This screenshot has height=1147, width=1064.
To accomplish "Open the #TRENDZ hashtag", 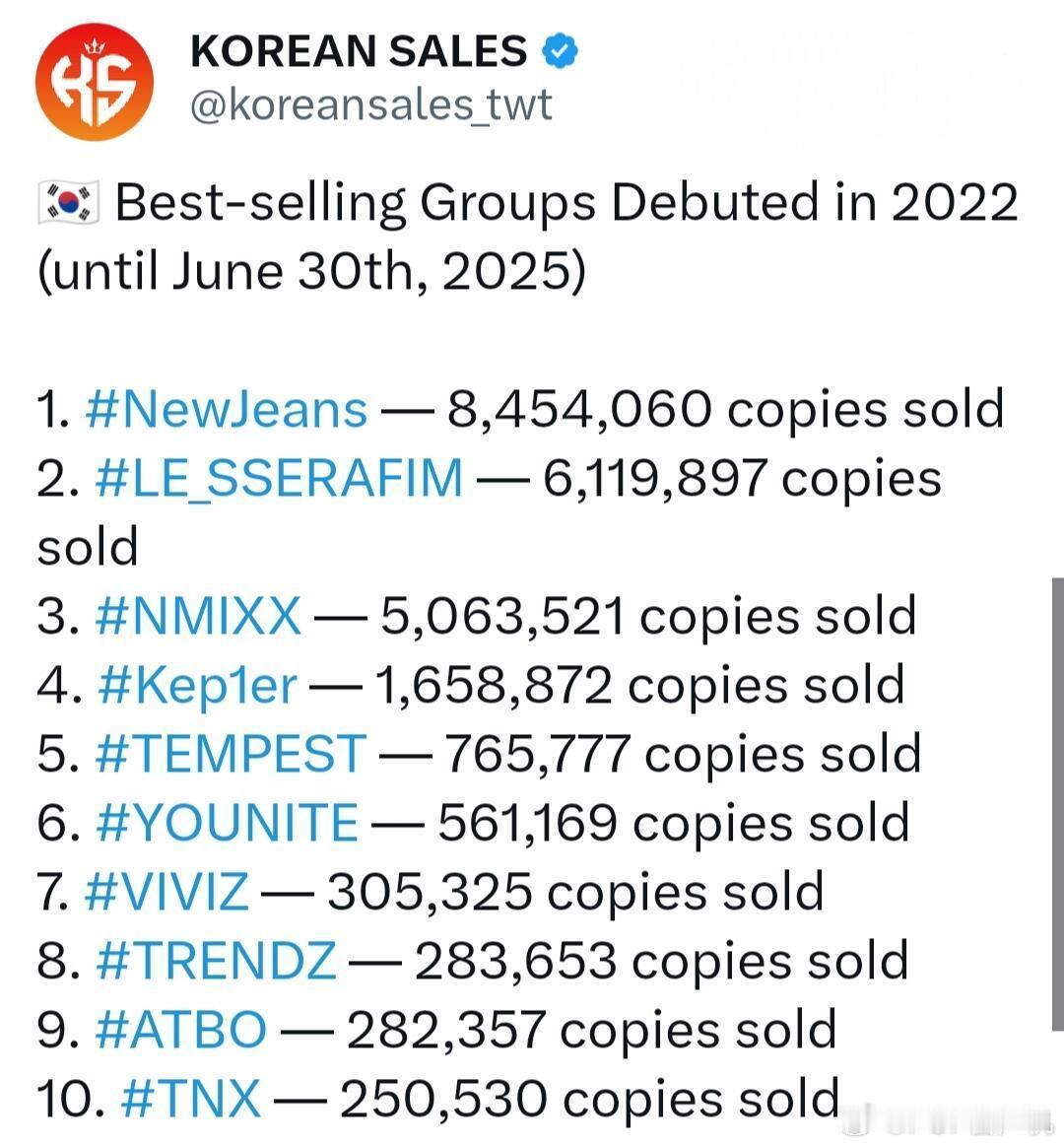I will 217,961.
